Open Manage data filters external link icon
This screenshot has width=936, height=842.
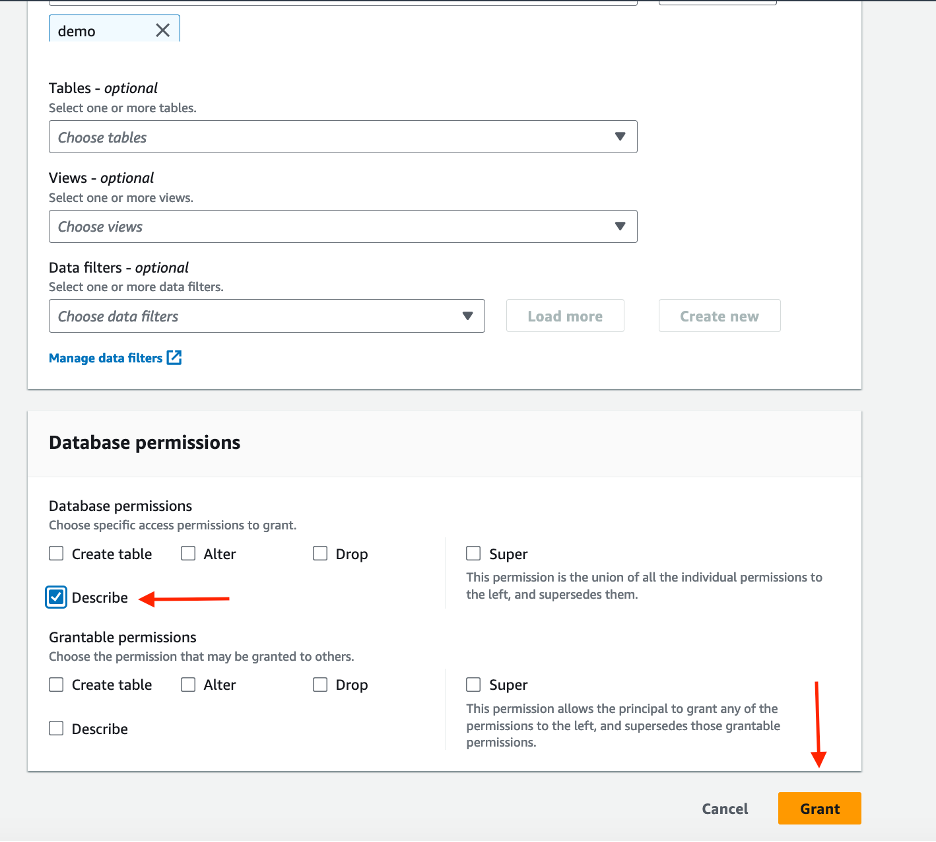173,357
